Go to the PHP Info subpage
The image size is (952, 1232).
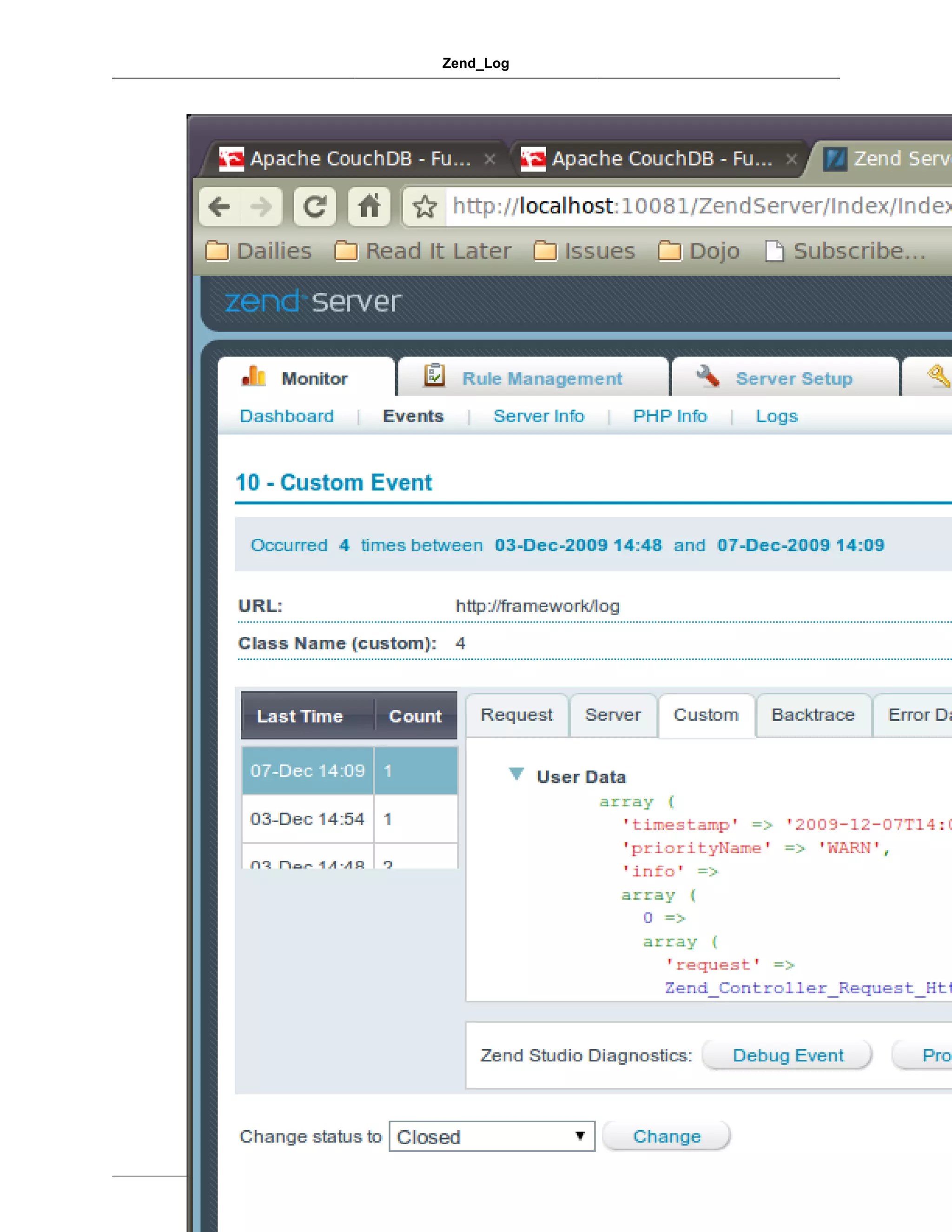670,416
